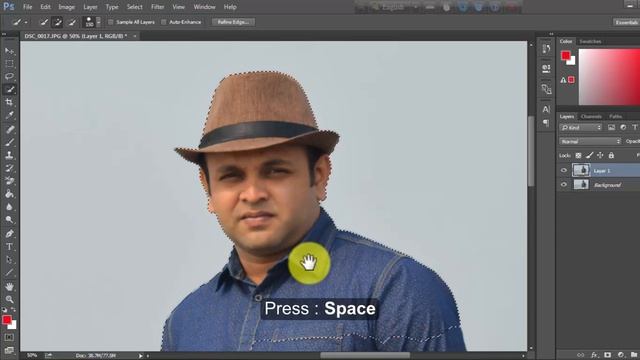Hide the Background layer eye
The height and width of the screenshot is (360, 640).
564,184
